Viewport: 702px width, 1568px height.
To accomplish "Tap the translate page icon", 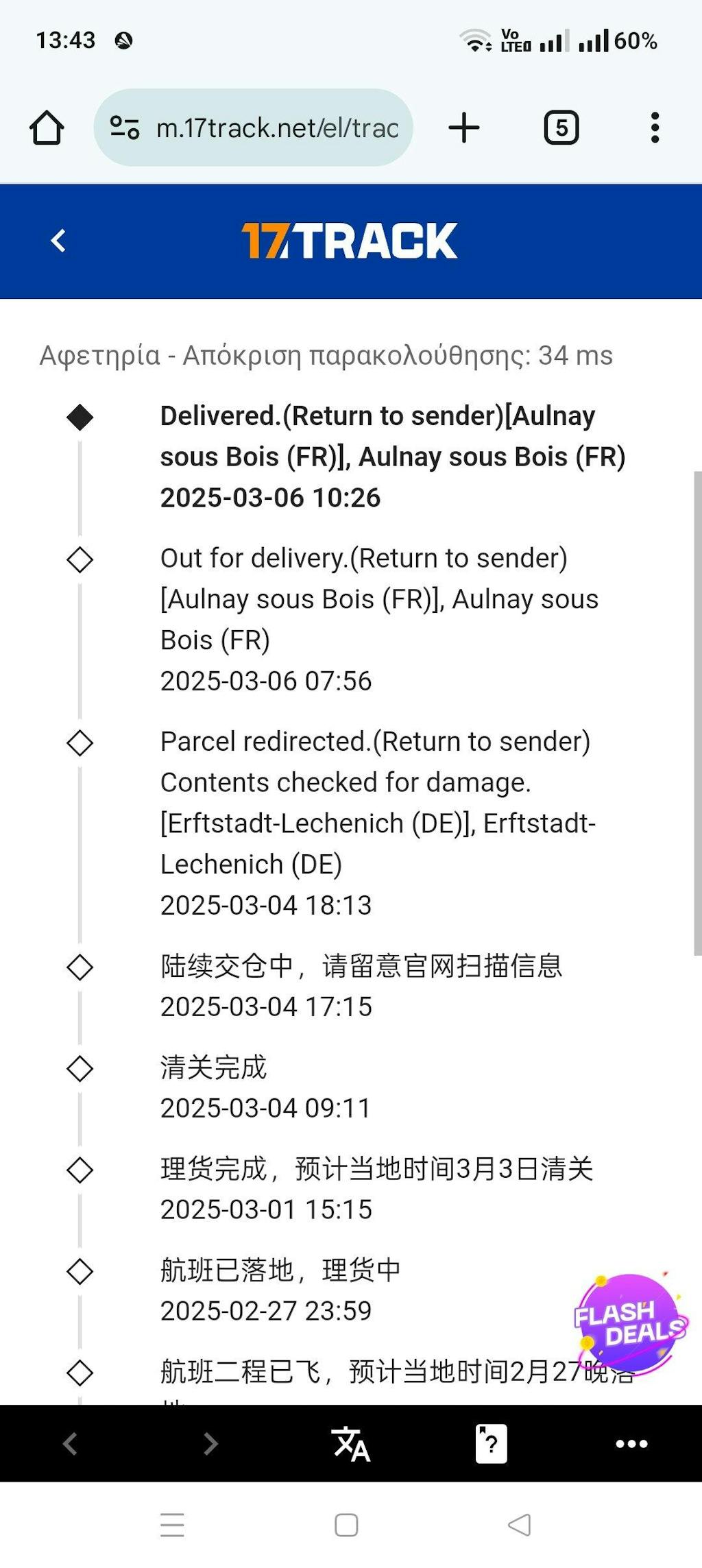I will click(351, 1443).
